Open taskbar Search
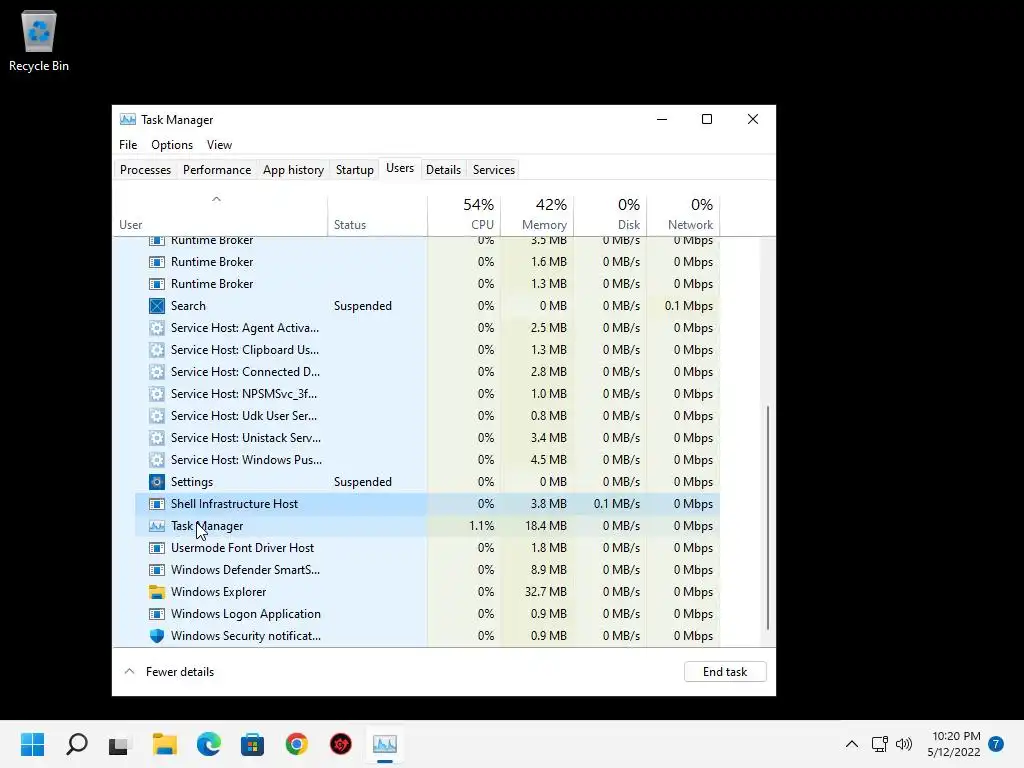Image resolution: width=1024 pixels, height=768 pixels. [x=76, y=744]
